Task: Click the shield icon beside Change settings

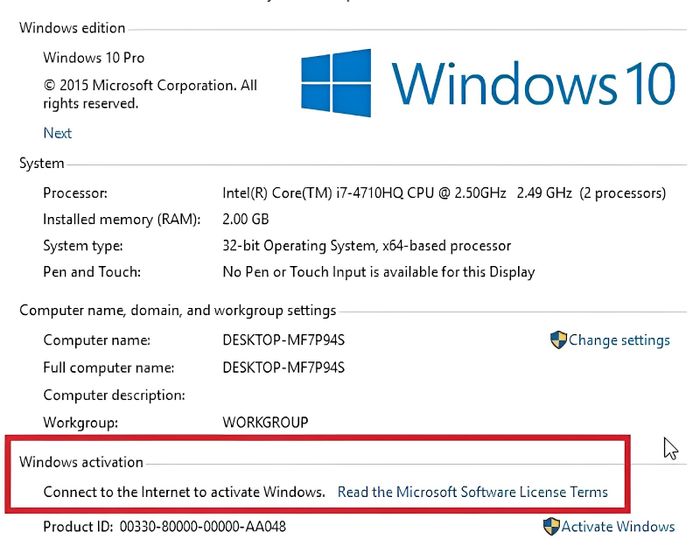Action: pos(558,340)
